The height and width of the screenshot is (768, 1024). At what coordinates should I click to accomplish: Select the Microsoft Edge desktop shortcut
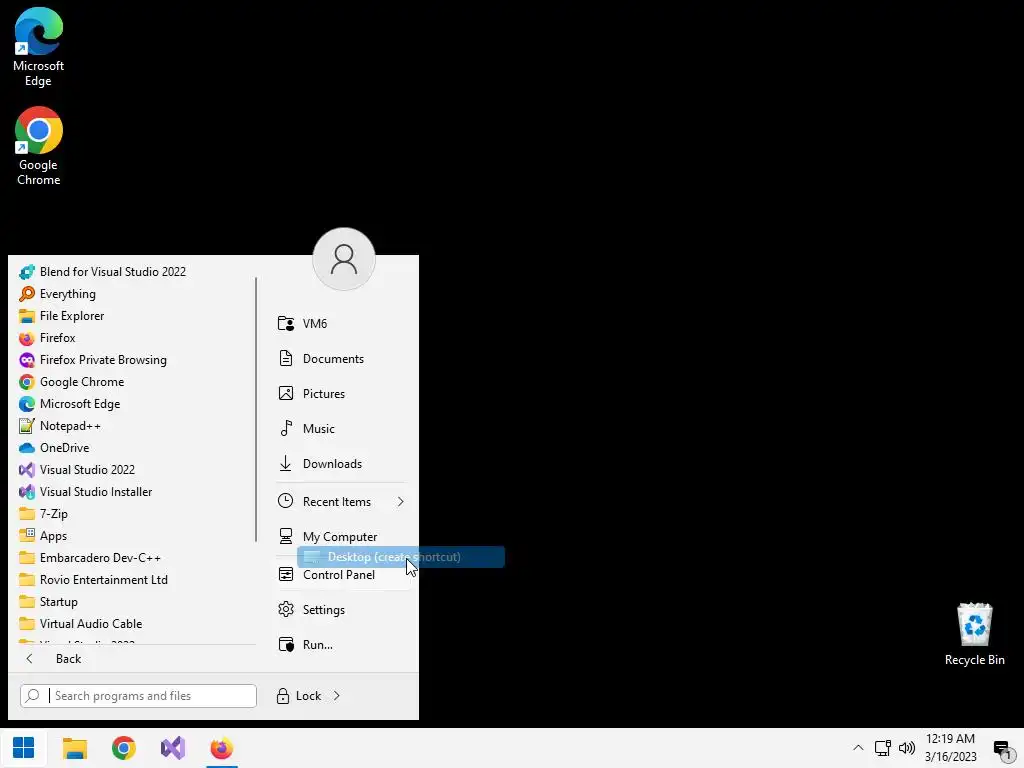click(39, 47)
